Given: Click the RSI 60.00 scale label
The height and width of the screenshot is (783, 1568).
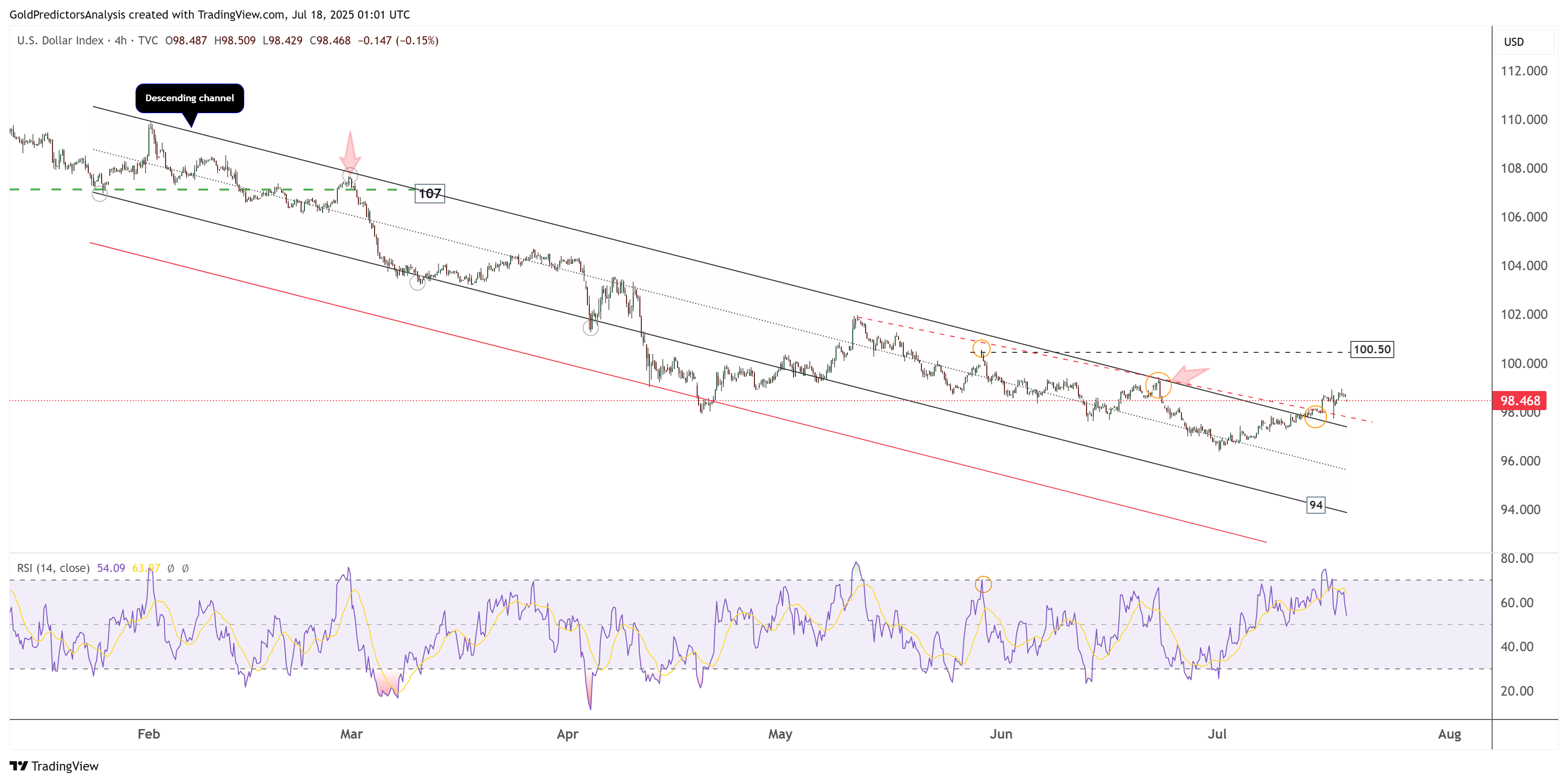Looking at the screenshot, I should tap(1516, 603).
